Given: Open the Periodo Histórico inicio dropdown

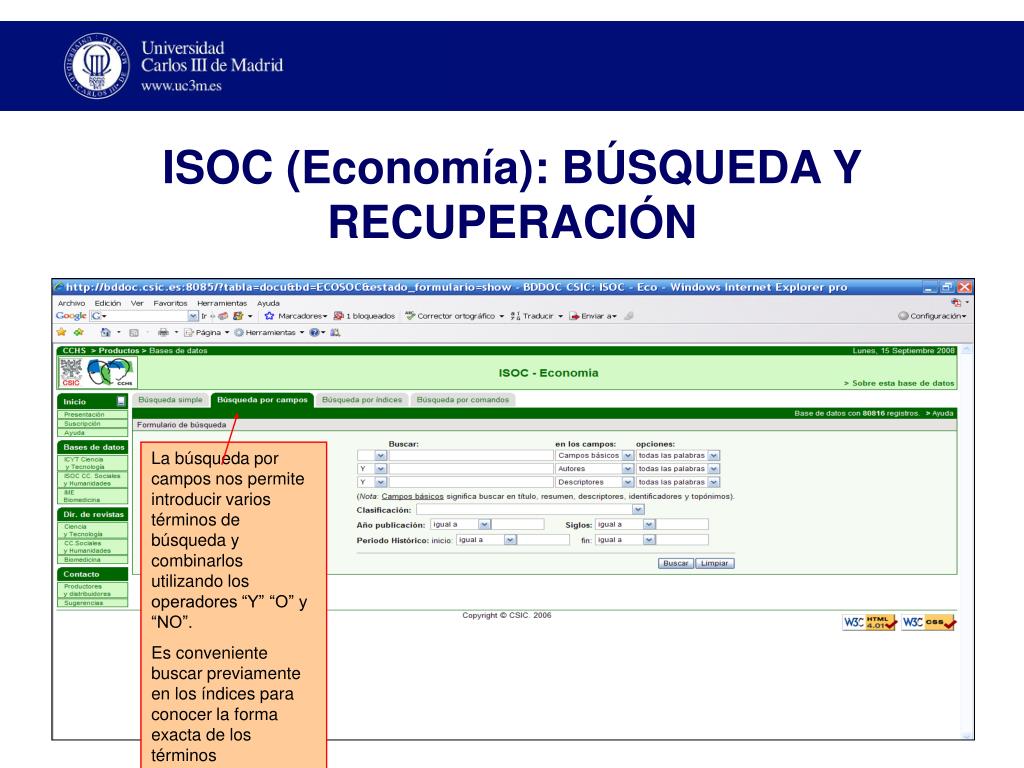Looking at the screenshot, I should pos(487,540).
